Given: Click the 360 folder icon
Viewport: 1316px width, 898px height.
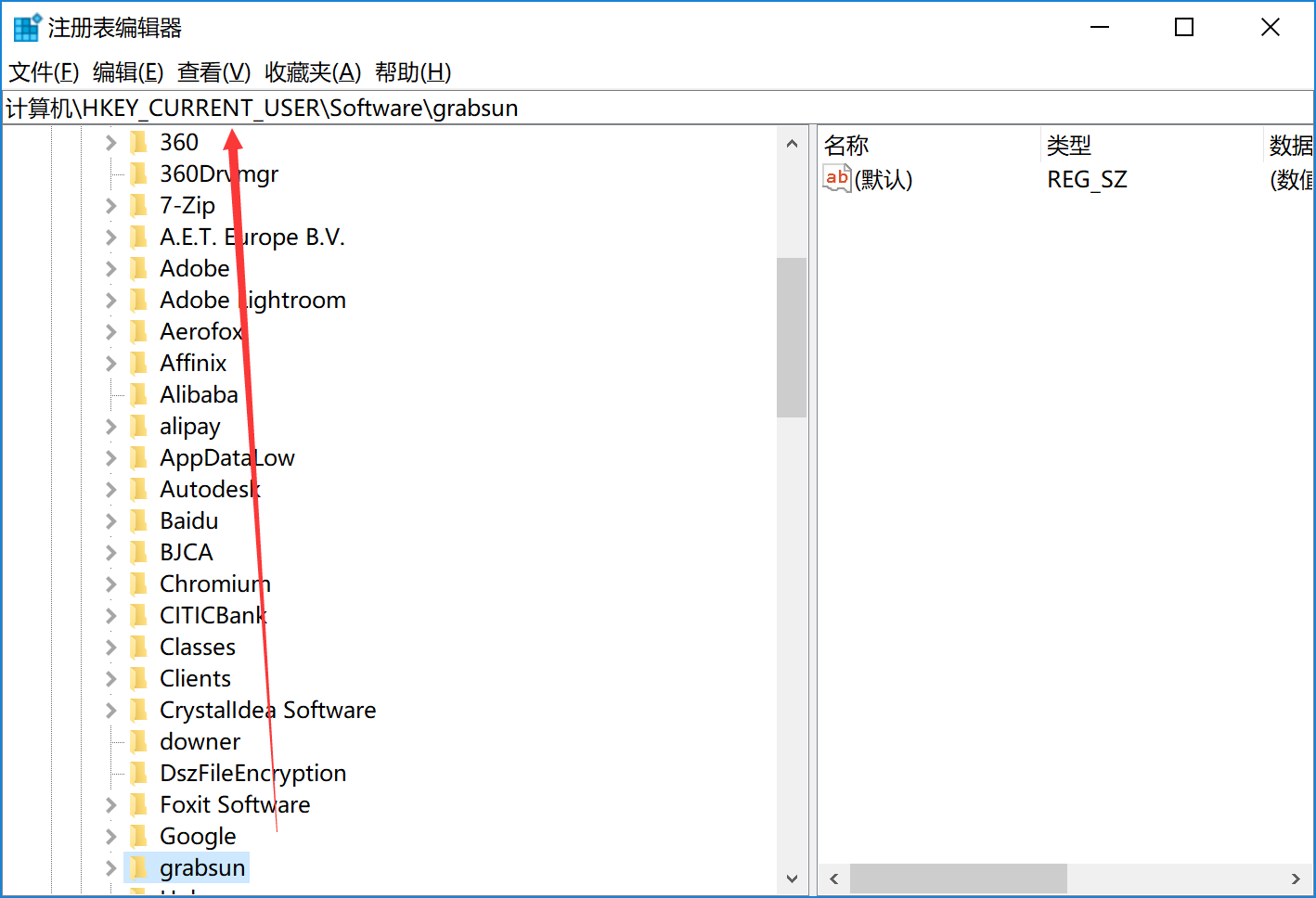Looking at the screenshot, I should coord(138,142).
